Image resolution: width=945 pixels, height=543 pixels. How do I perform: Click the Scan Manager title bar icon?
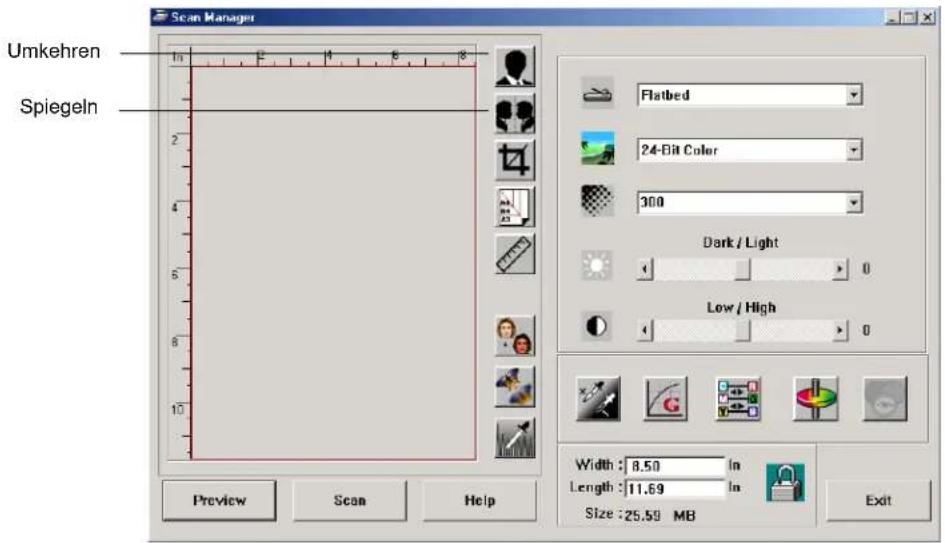pyautogui.click(x=160, y=16)
